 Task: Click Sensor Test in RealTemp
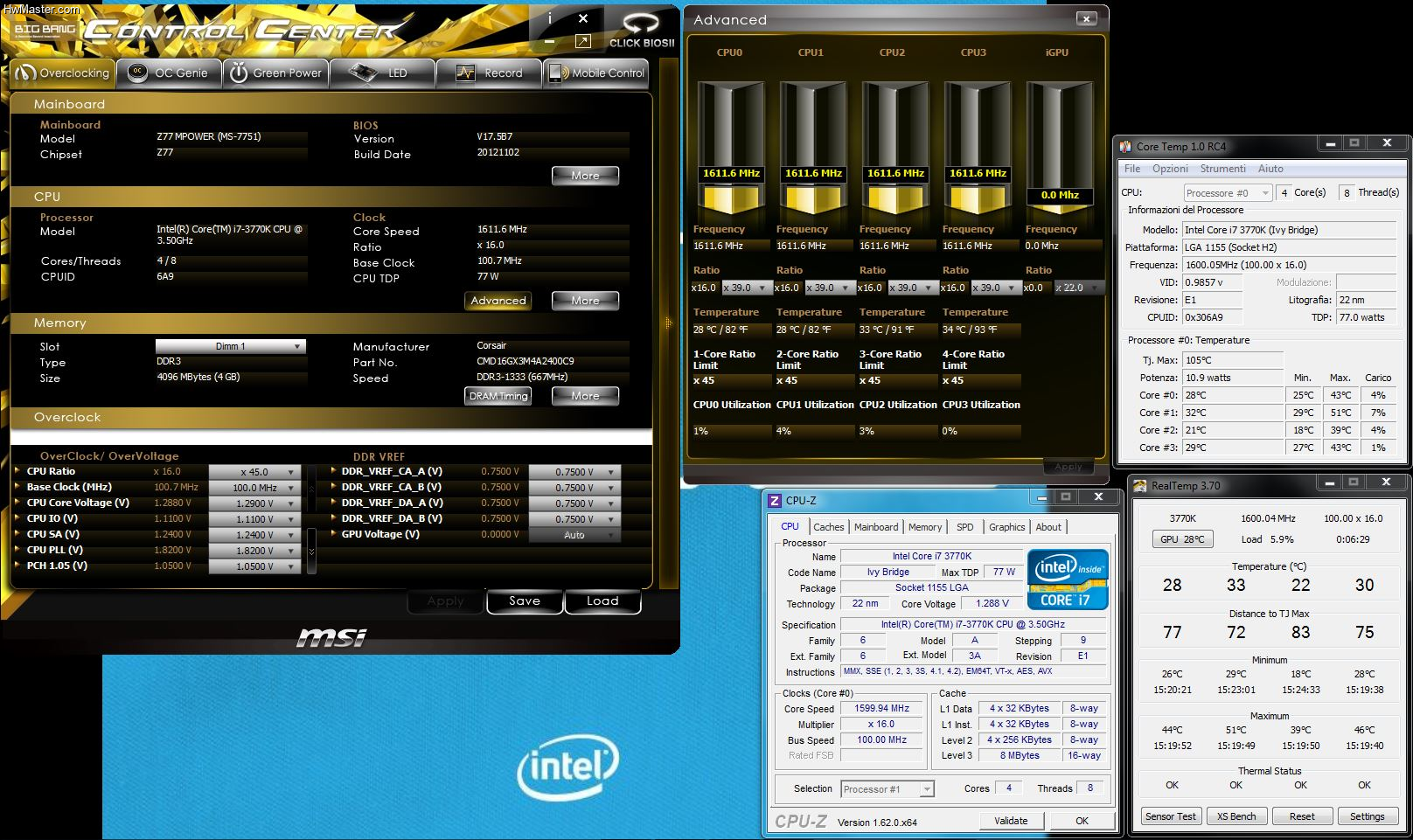coord(1171,816)
